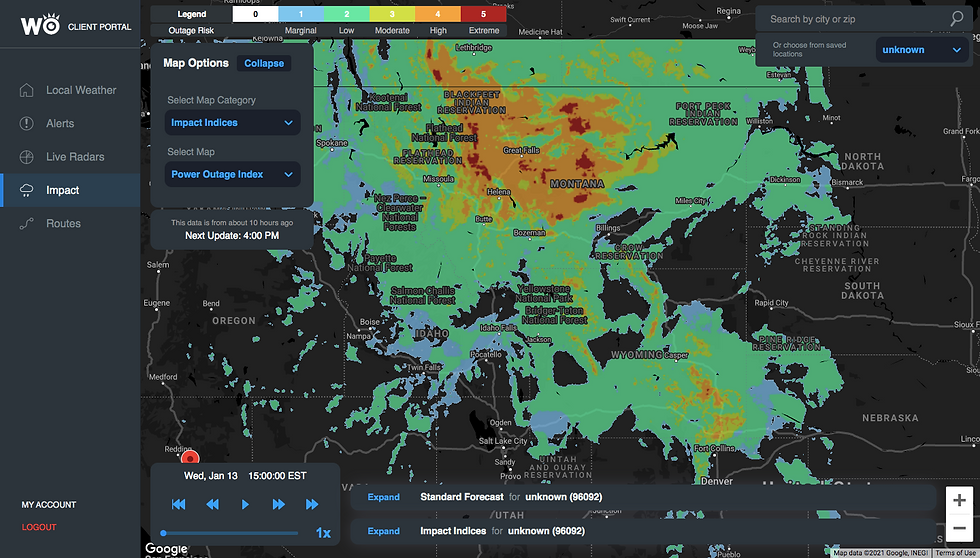This screenshot has width=980, height=558.
Task: Step back one frame
Action: click(212, 504)
